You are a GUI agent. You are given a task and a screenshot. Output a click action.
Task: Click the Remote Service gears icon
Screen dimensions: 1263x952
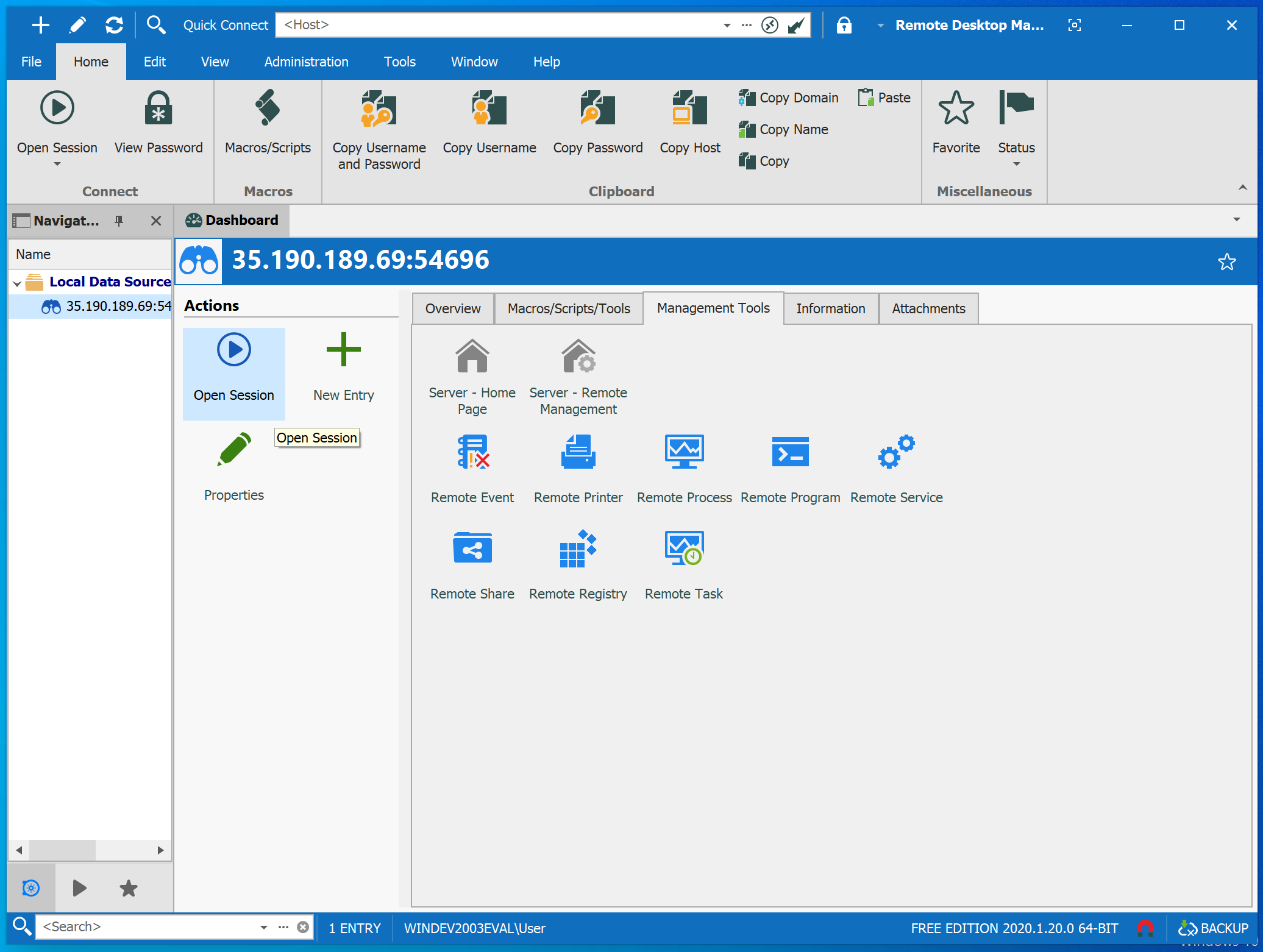[x=896, y=452]
